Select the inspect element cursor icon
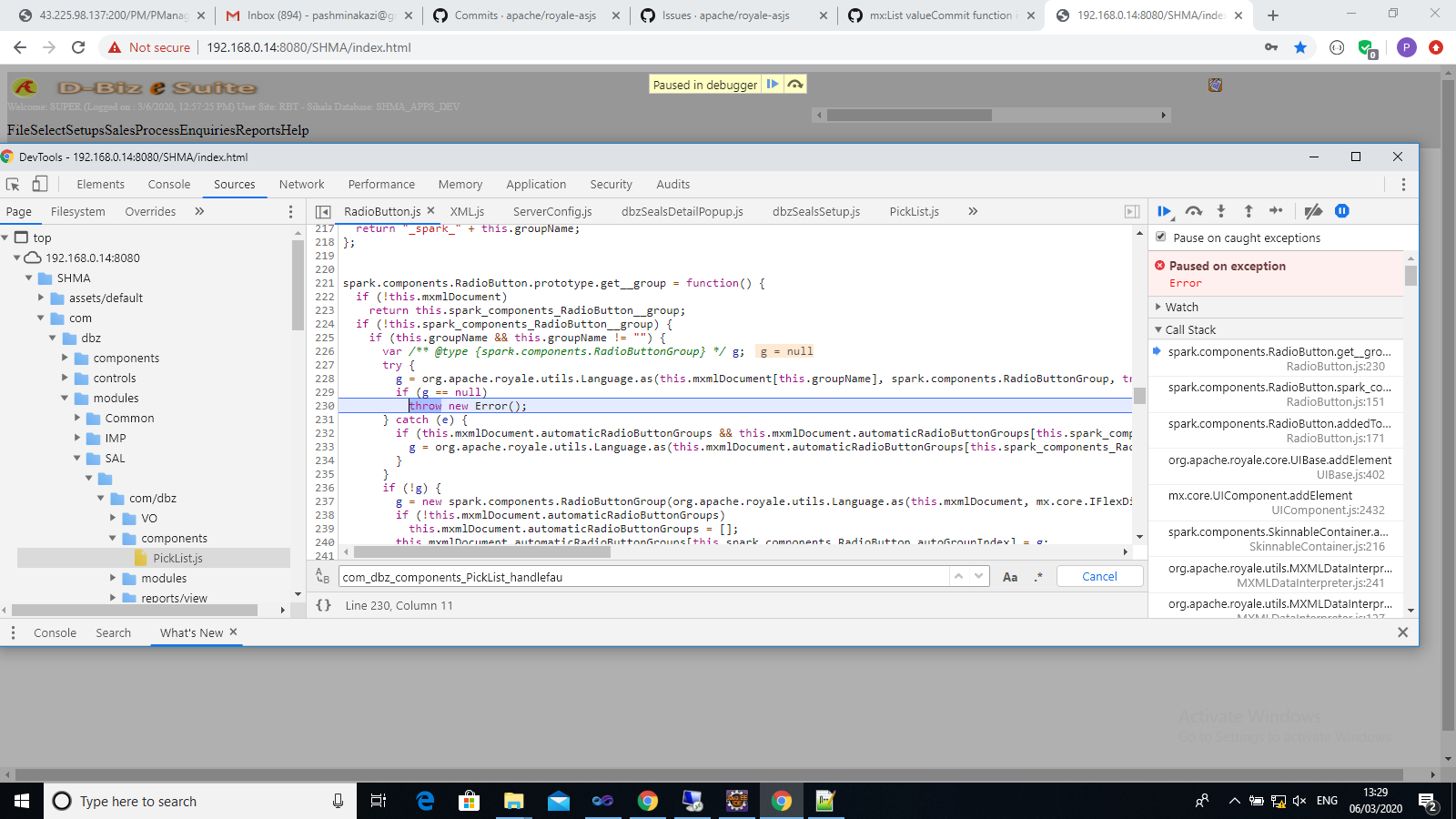The height and width of the screenshot is (819, 1456). point(13,184)
